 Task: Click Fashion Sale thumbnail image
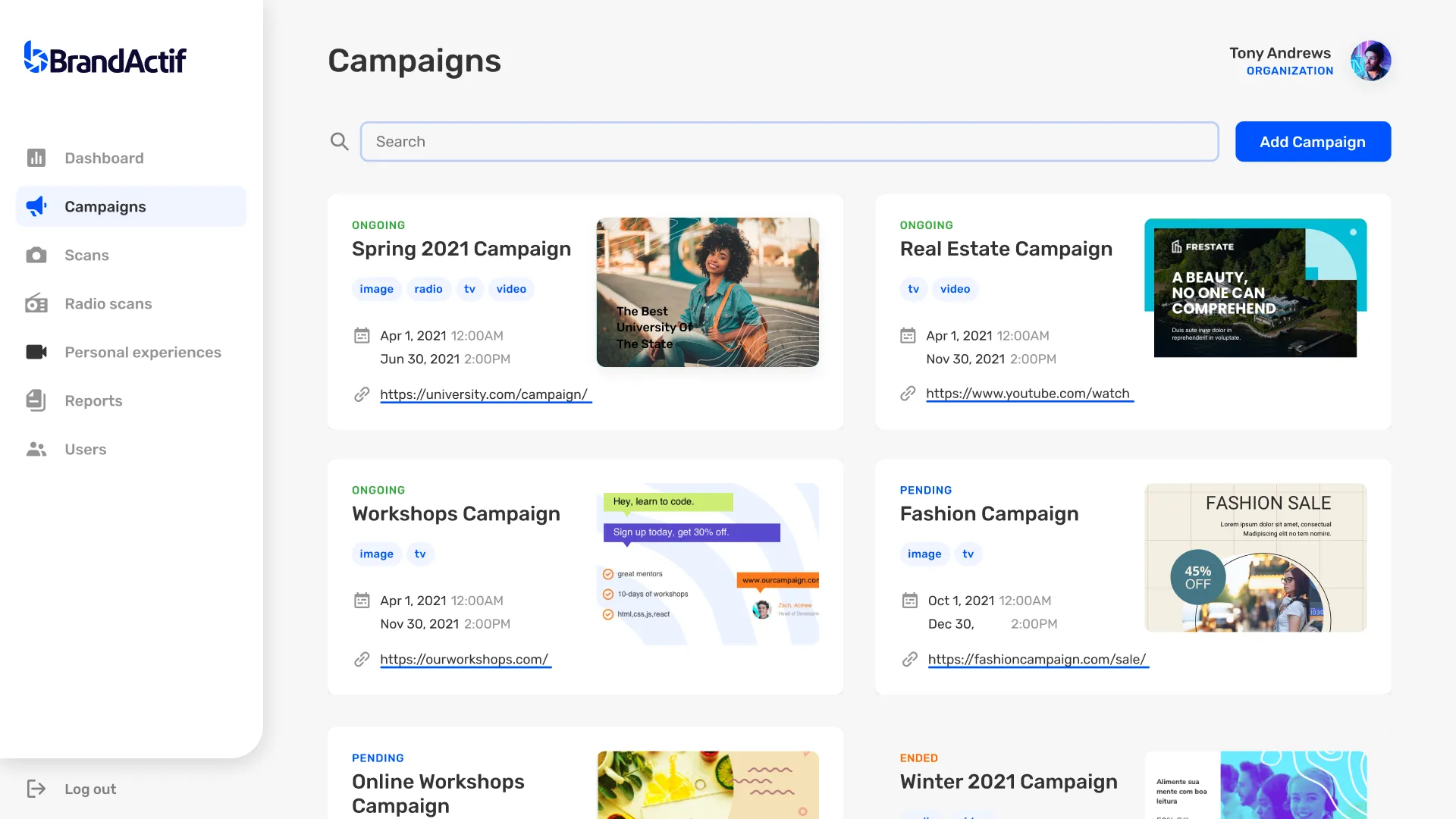tap(1255, 557)
